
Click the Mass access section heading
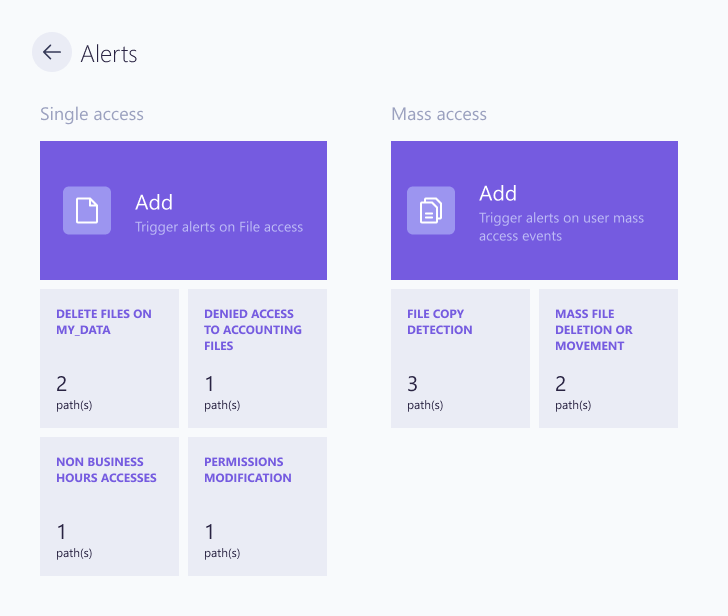tap(439, 114)
